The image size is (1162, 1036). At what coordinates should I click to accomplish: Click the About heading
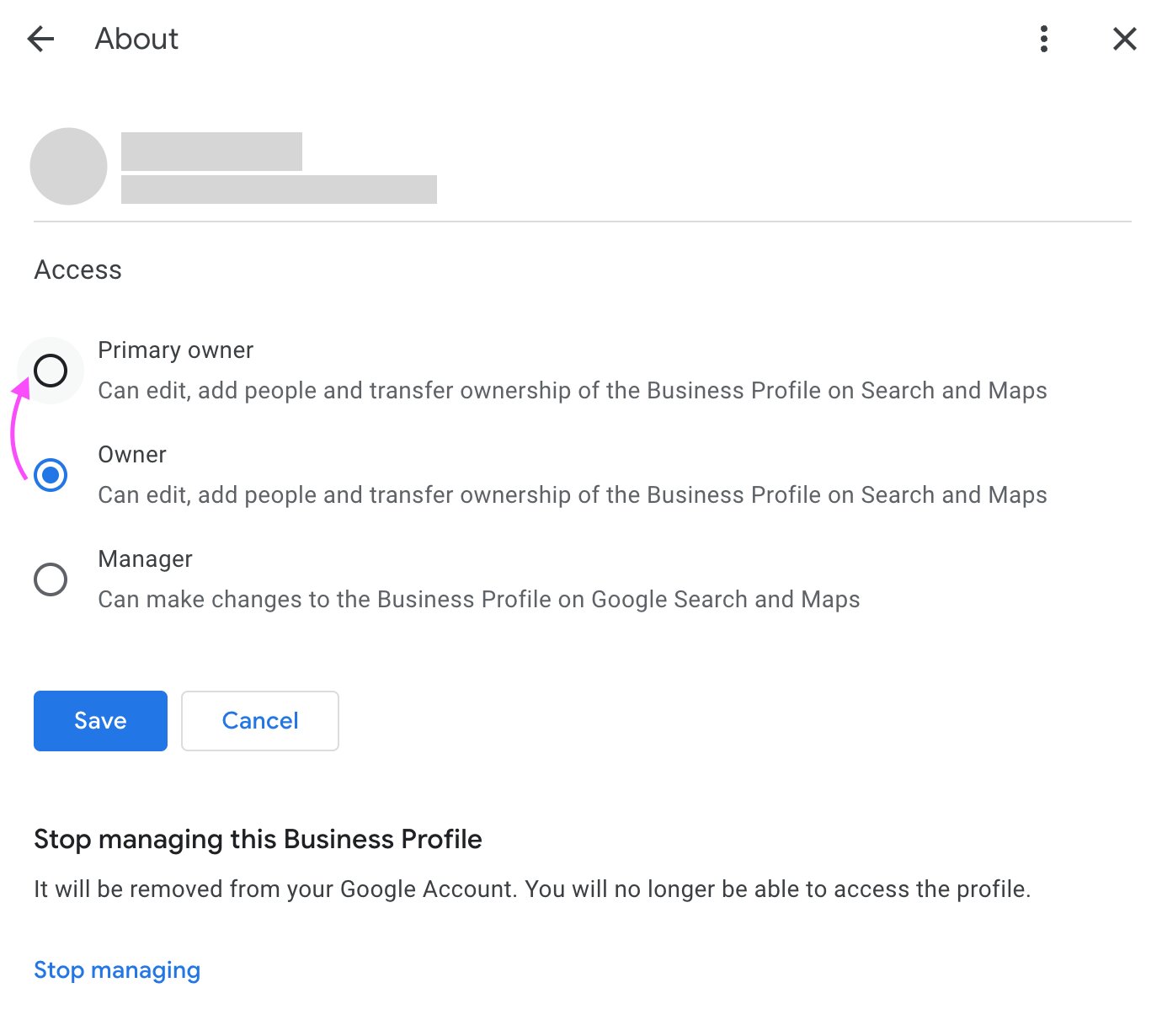136,39
